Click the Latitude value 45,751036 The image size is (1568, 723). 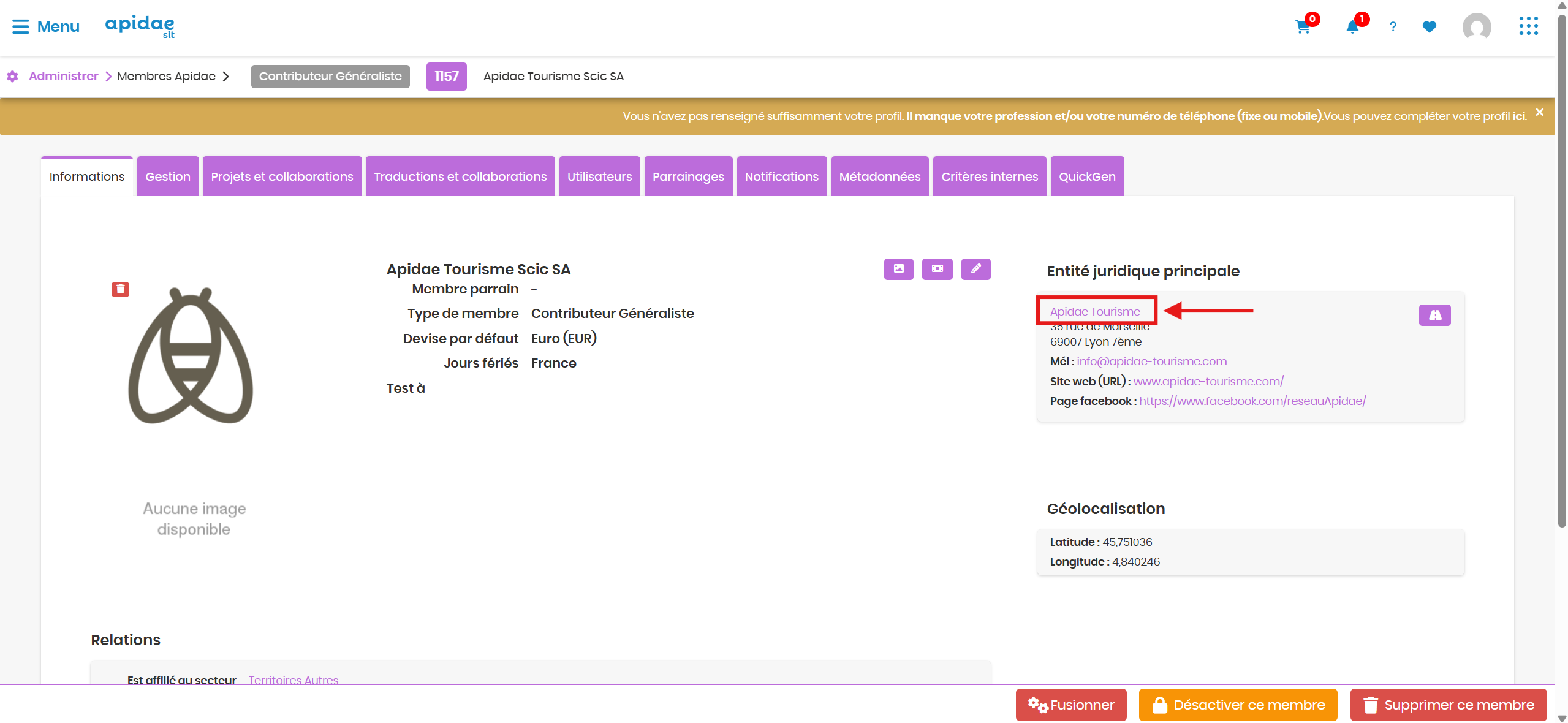tap(1127, 542)
